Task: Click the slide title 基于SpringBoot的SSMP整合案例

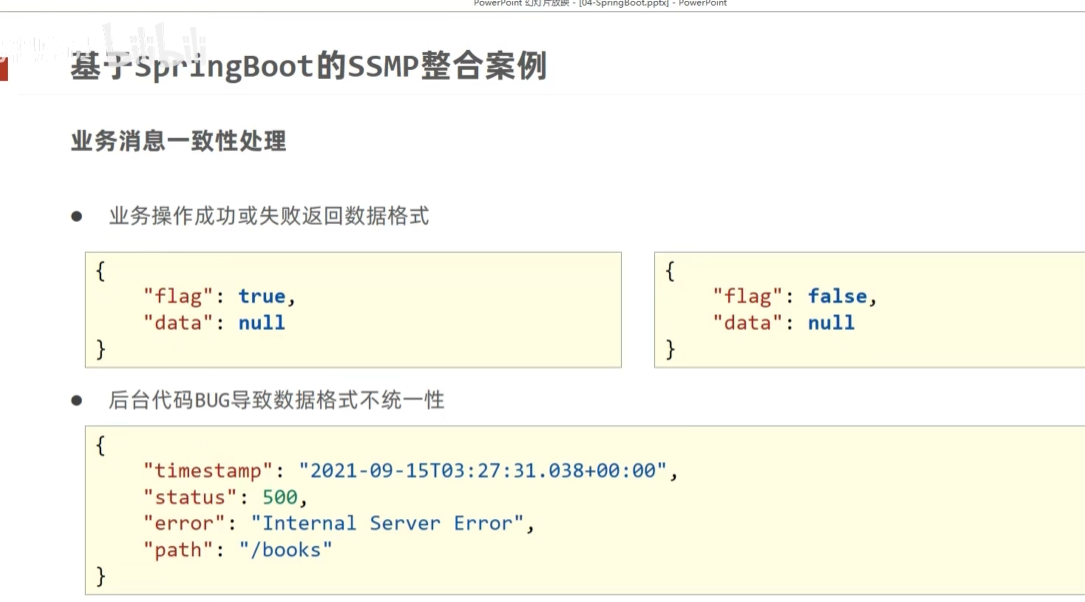Action: pos(309,66)
